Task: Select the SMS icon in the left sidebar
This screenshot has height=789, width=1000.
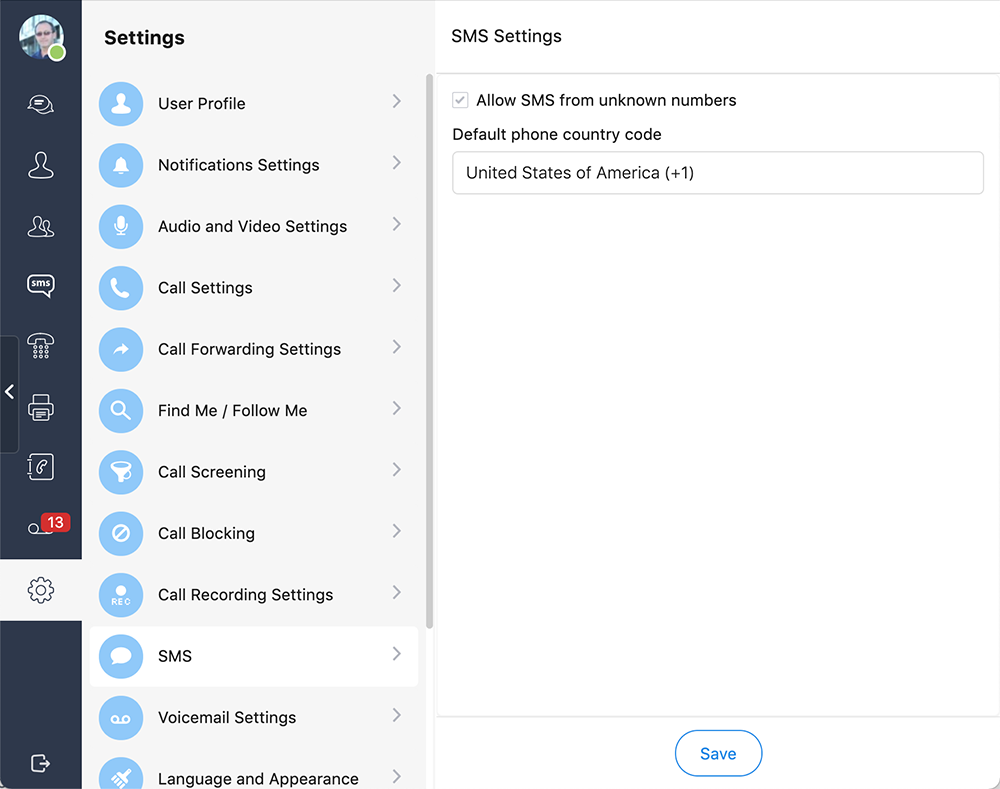Action: 41,285
